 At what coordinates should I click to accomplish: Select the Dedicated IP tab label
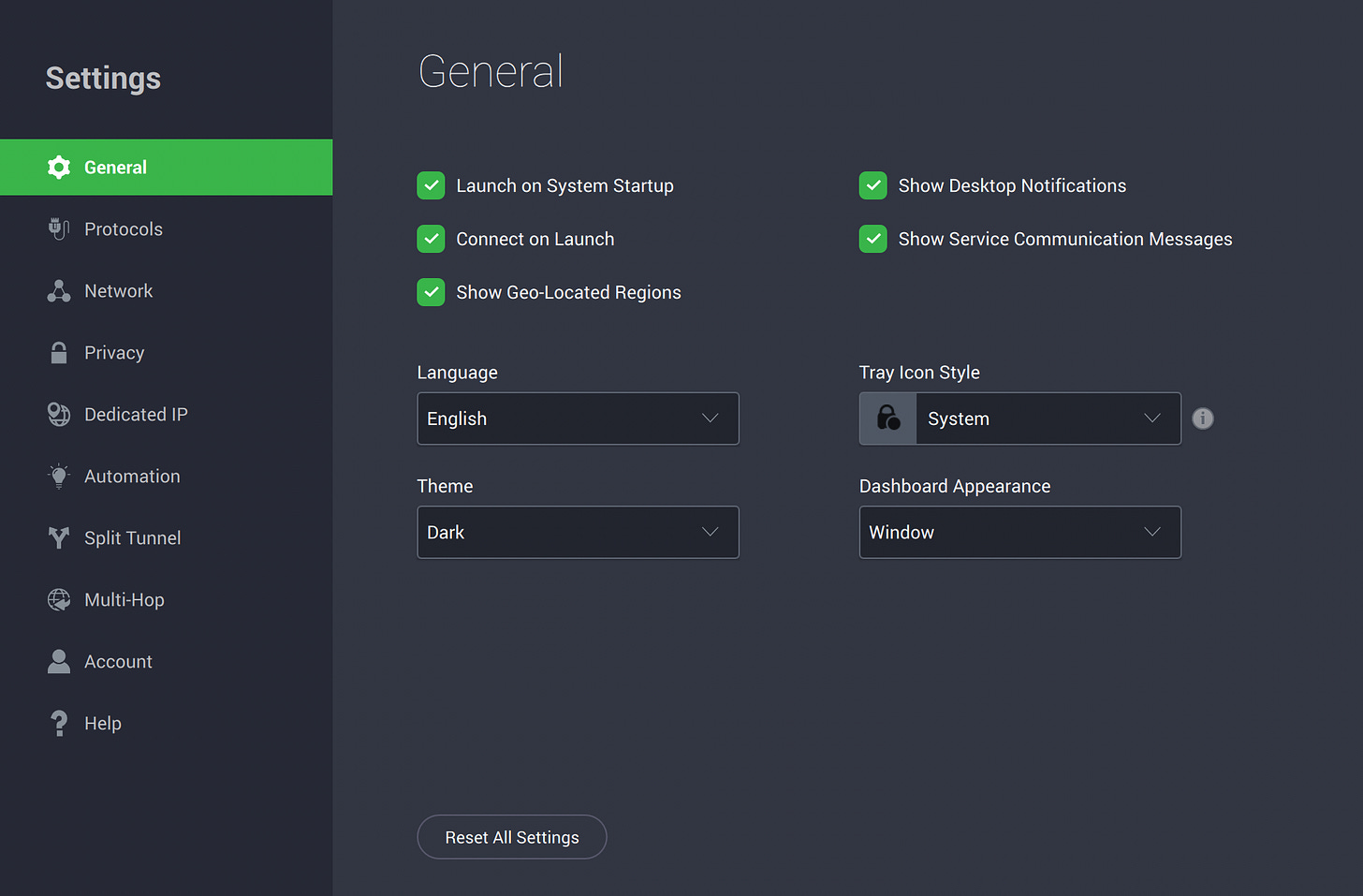[x=136, y=415]
